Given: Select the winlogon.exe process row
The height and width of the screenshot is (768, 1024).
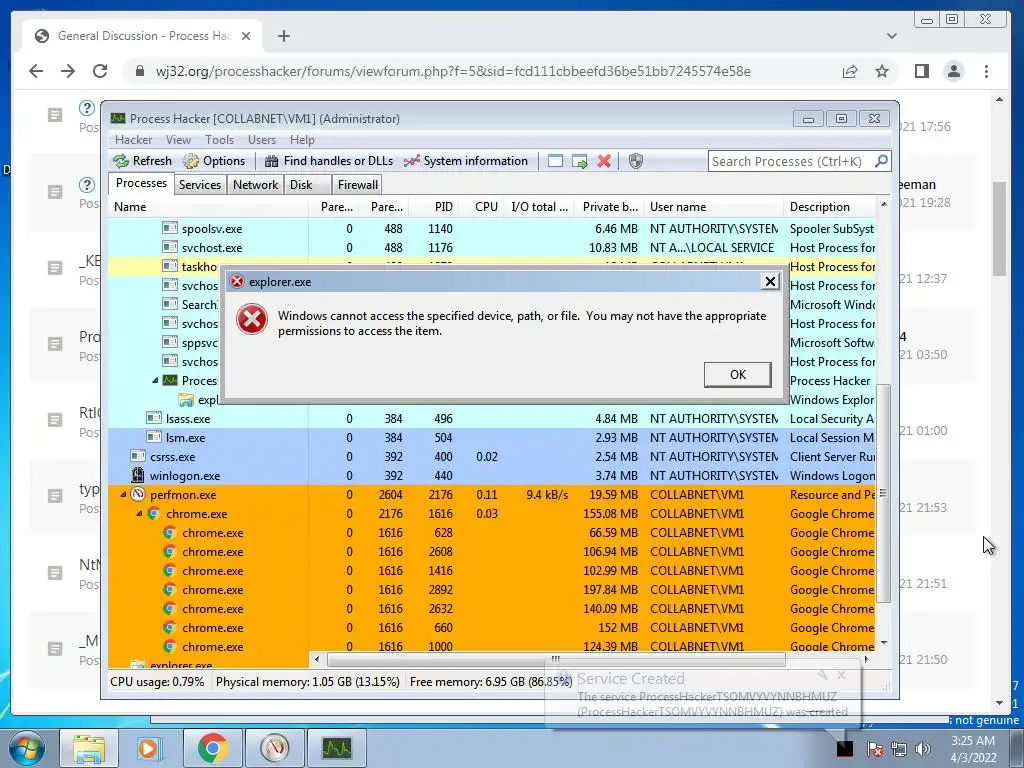Looking at the screenshot, I should tap(492, 475).
